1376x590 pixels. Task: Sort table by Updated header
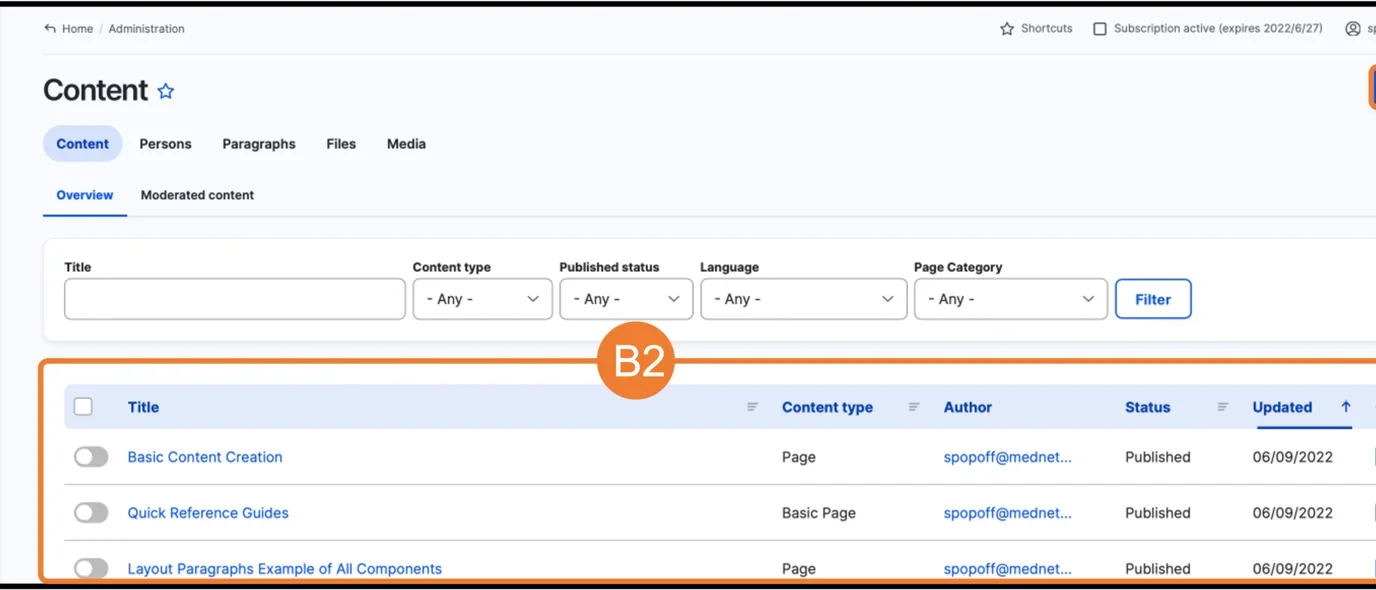tap(1282, 407)
